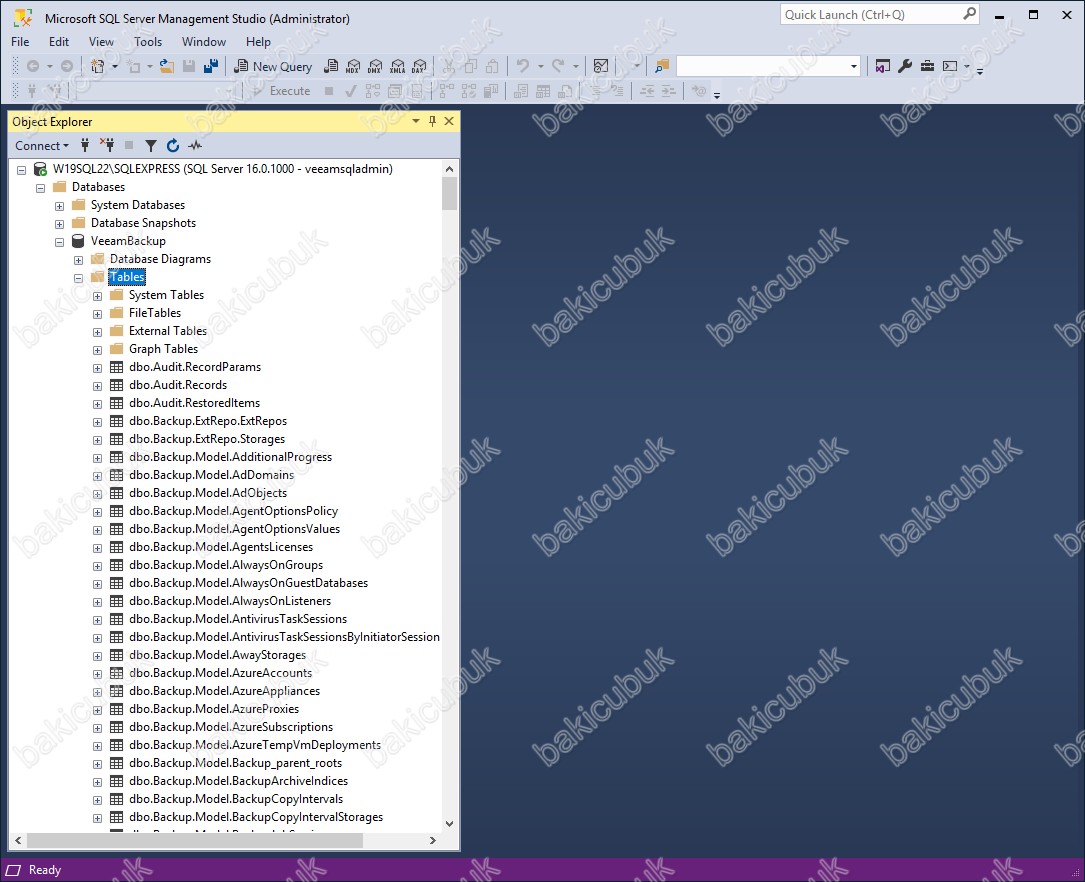This screenshot has height=882, width=1085.
Task: Open the Properties wrench icon
Action: [x=904, y=66]
